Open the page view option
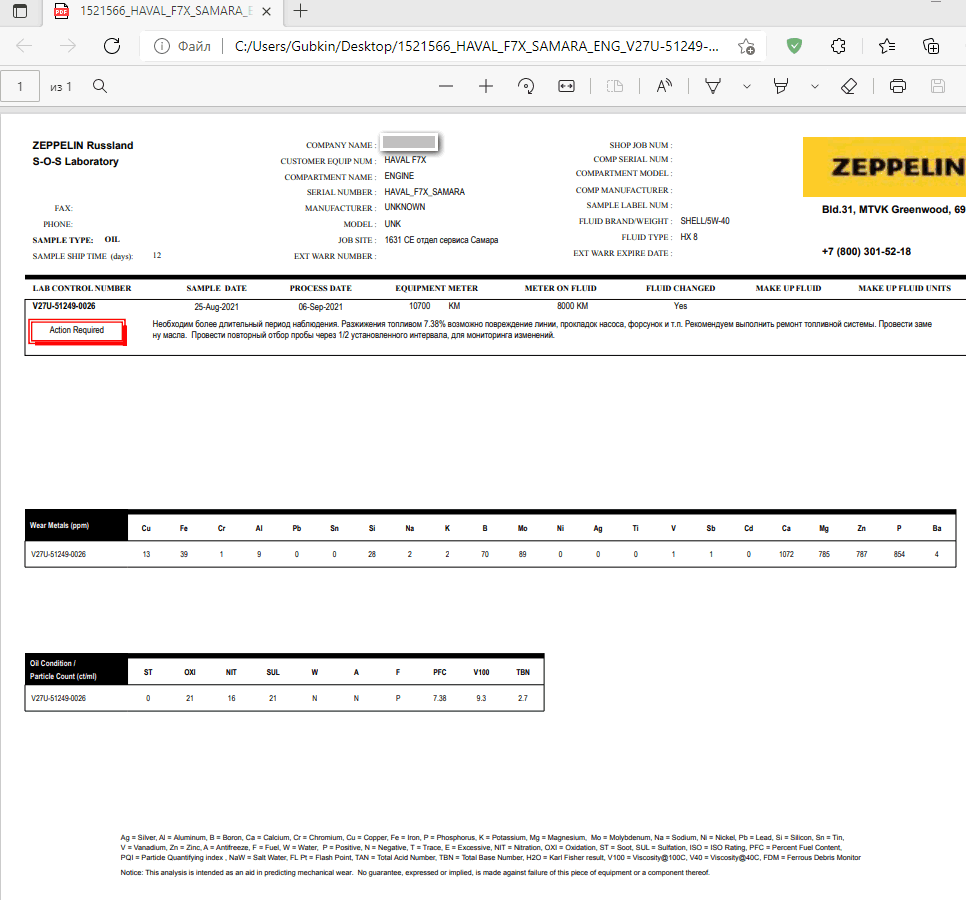The width and height of the screenshot is (966, 900). (x=615, y=86)
